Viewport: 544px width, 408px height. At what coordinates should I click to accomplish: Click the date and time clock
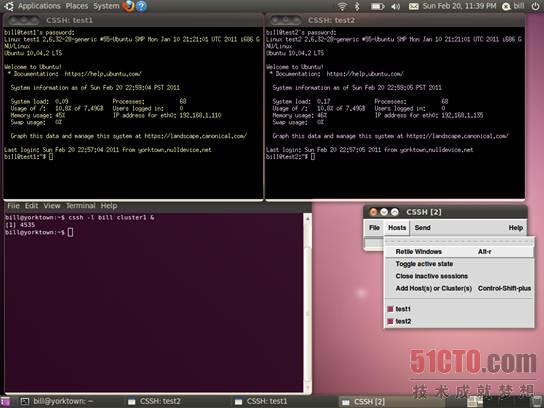459,6
